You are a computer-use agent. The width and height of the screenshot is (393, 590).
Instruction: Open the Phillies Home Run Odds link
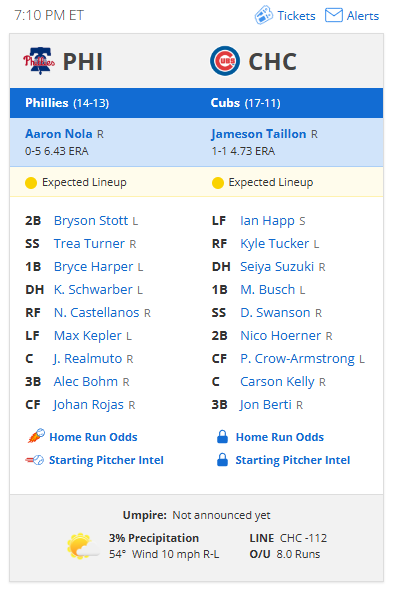pos(93,437)
